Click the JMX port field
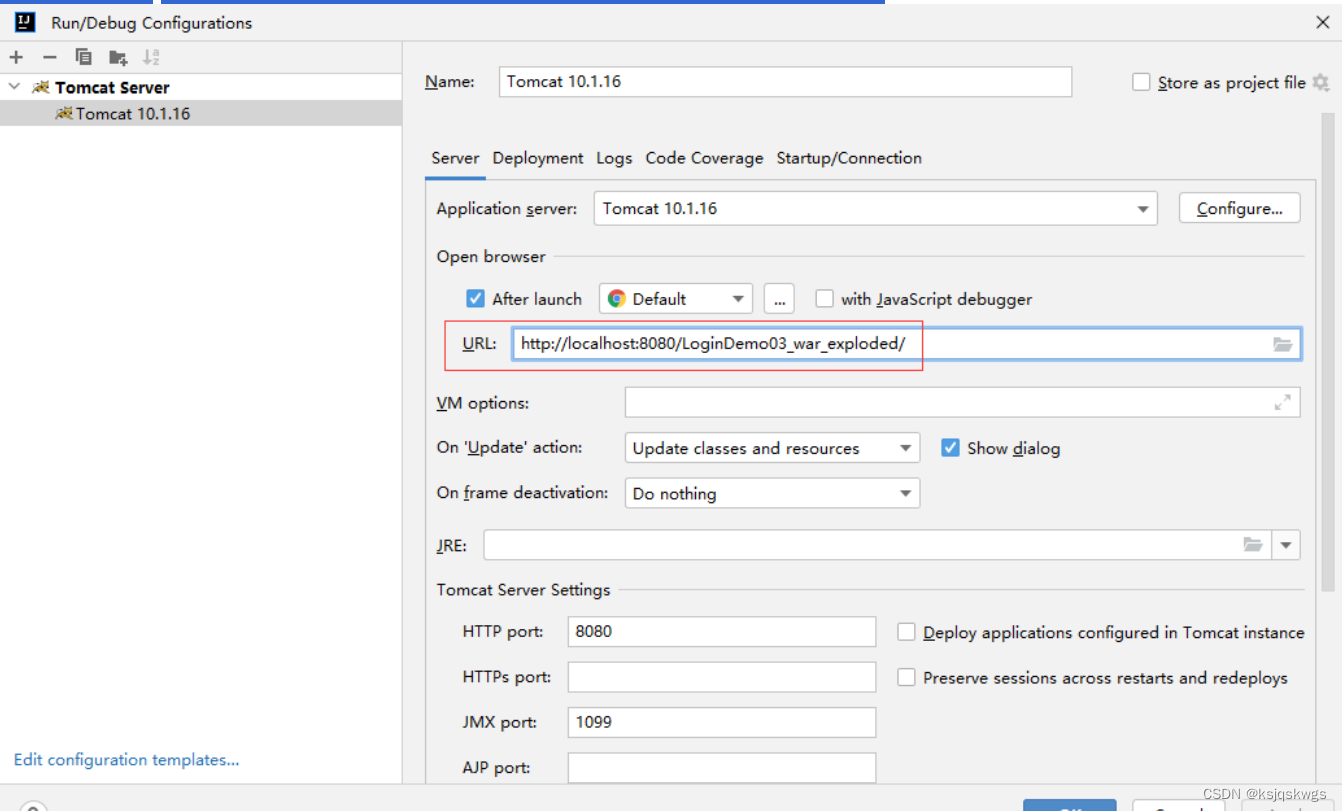 click(x=722, y=722)
